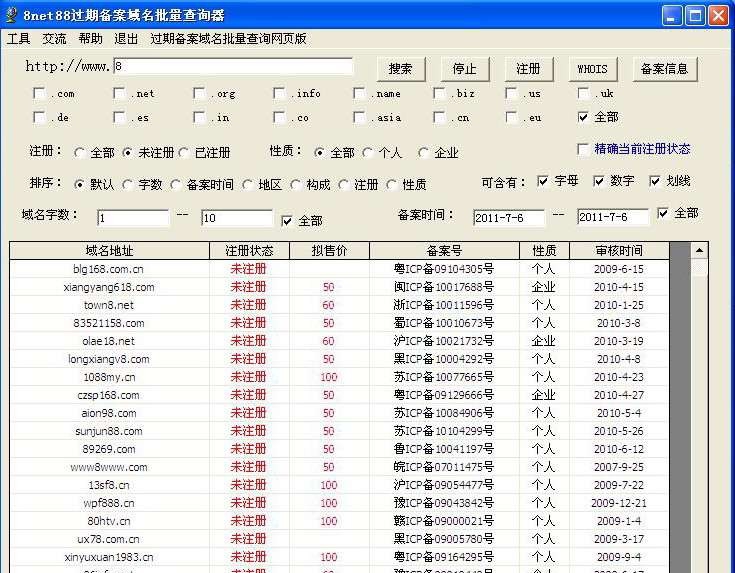Sort by 备案时间 radio option

pyautogui.click(x=175, y=185)
